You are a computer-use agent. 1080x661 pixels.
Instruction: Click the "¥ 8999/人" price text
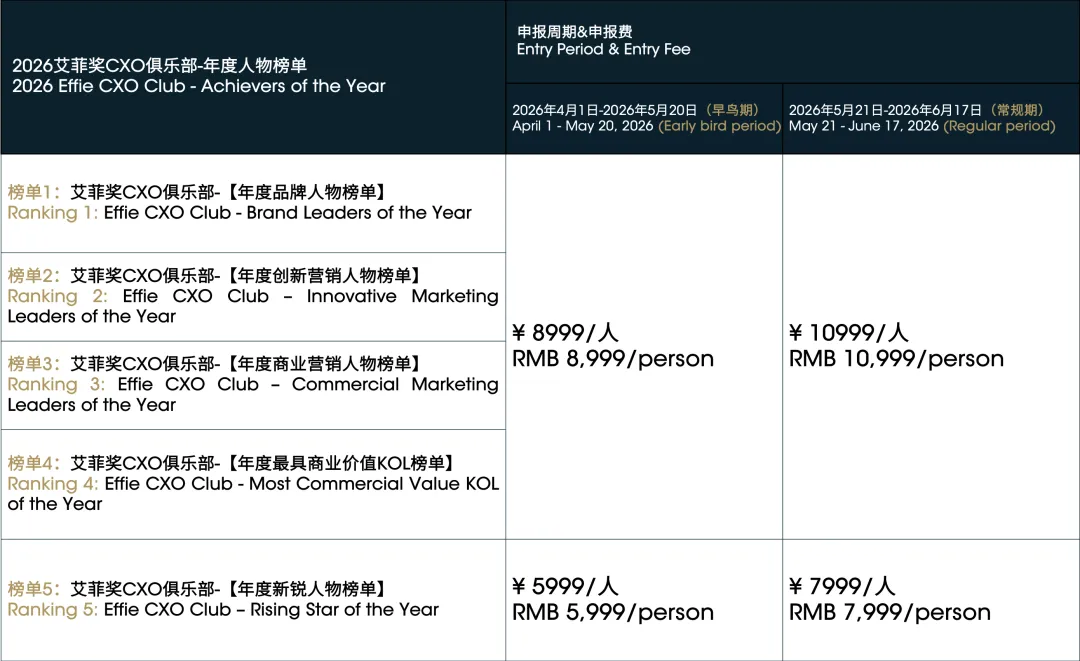click(566, 333)
